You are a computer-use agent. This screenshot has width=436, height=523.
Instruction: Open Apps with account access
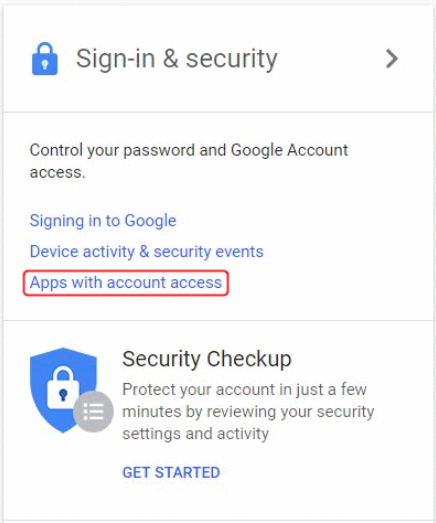click(126, 283)
